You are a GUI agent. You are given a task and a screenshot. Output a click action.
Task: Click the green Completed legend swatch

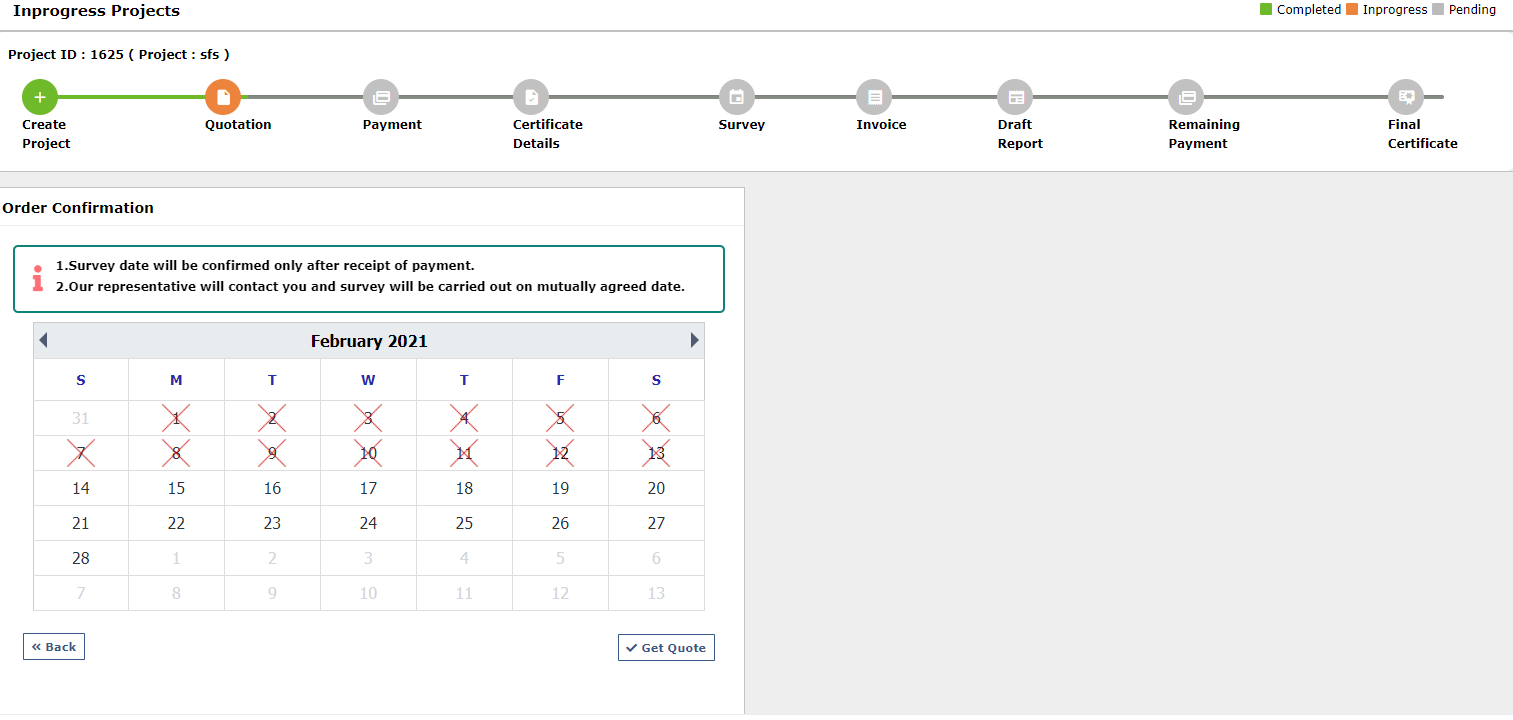click(1266, 10)
